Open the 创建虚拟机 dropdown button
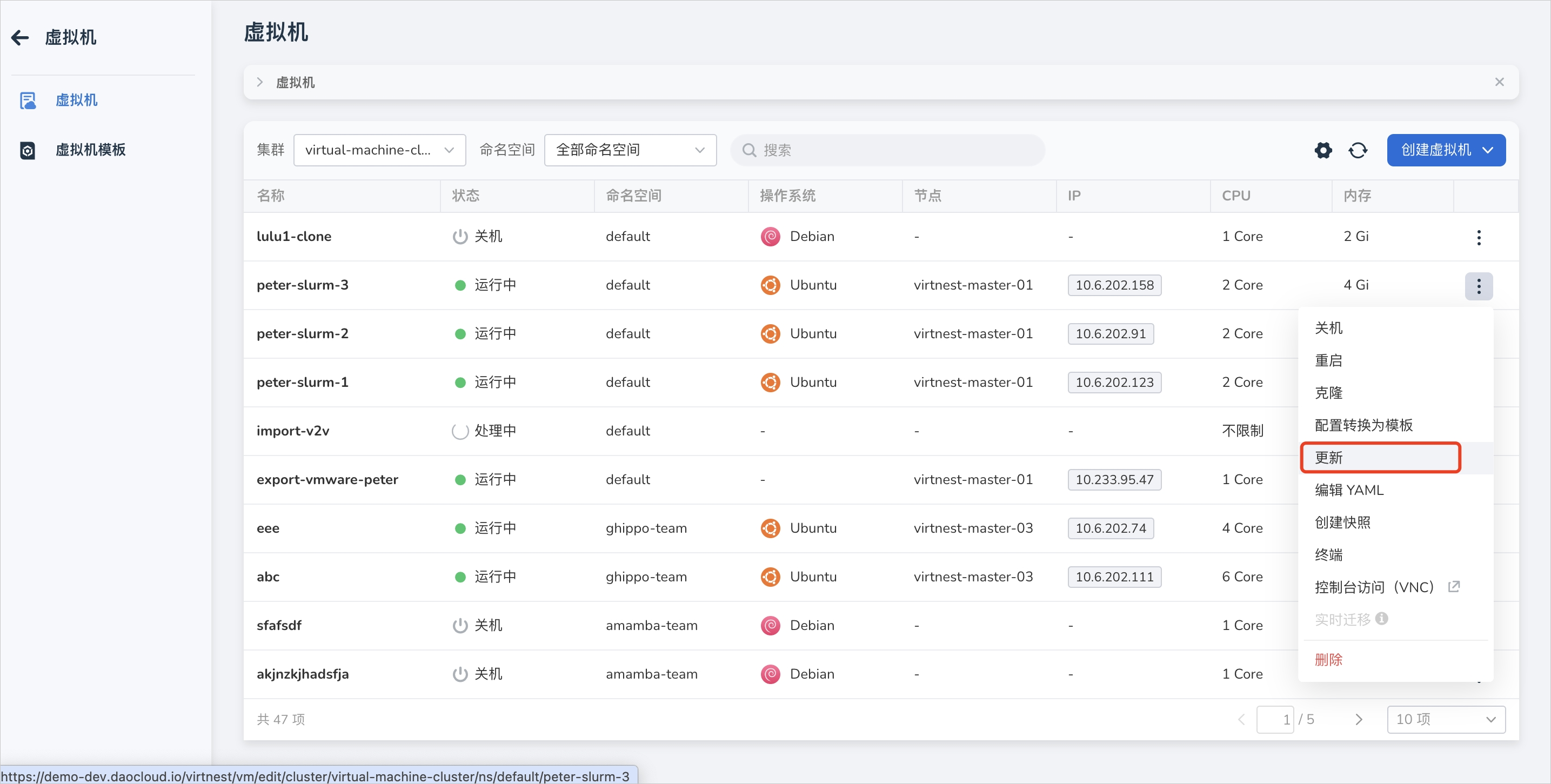 pyautogui.click(x=1446, y=150)
